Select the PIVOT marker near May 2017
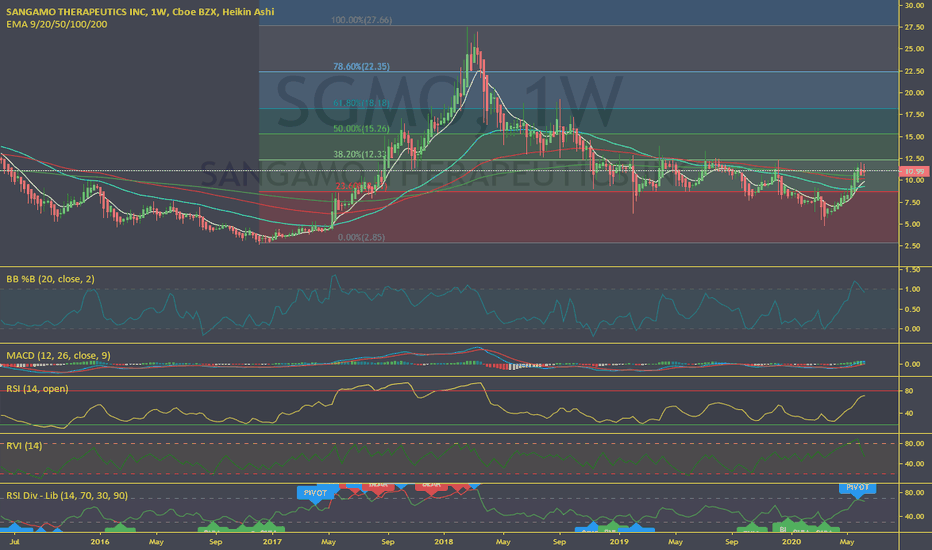The height and width of the screenshot is (550, 932). [315, 493]
